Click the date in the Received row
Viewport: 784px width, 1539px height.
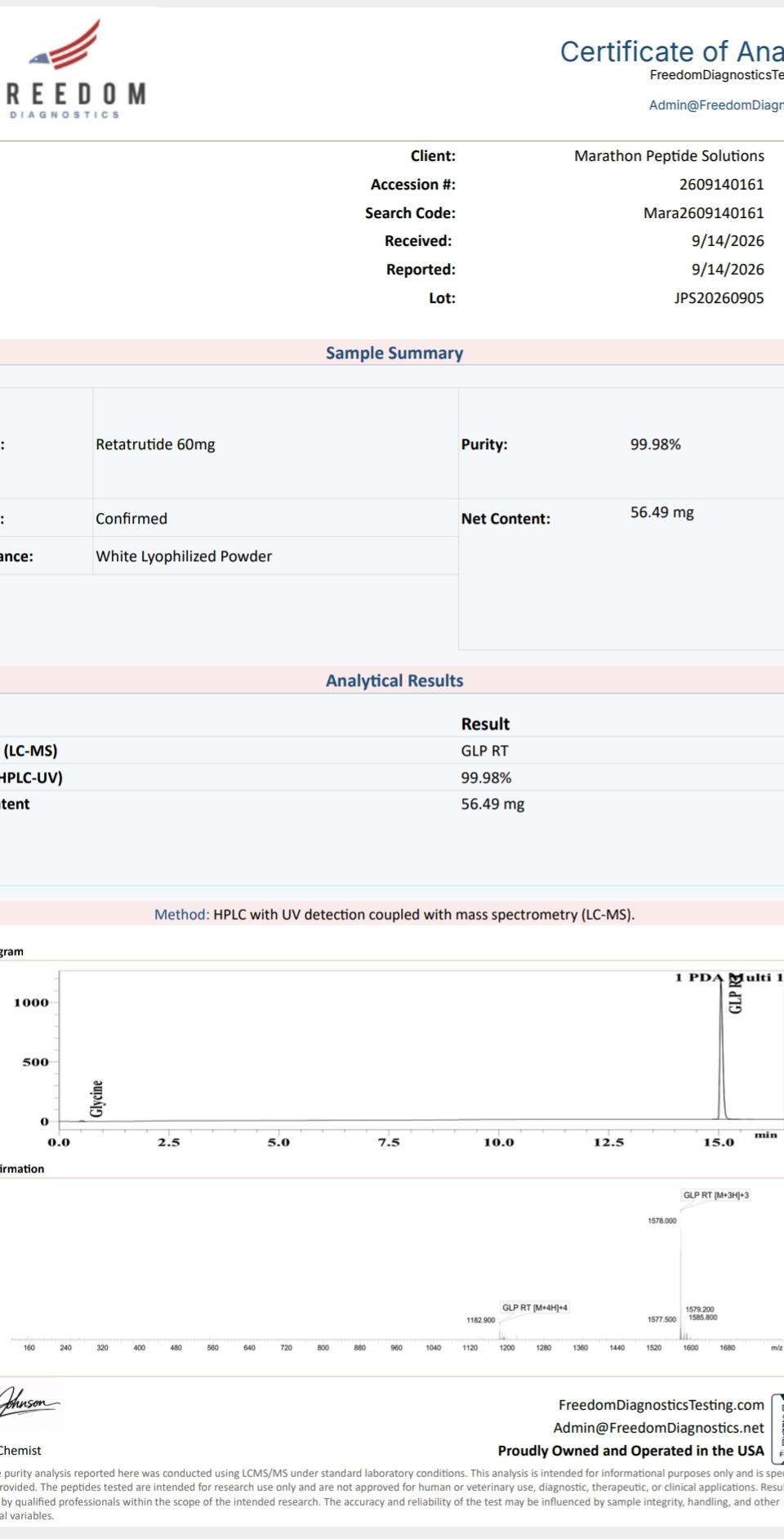[x=728, y=241]
